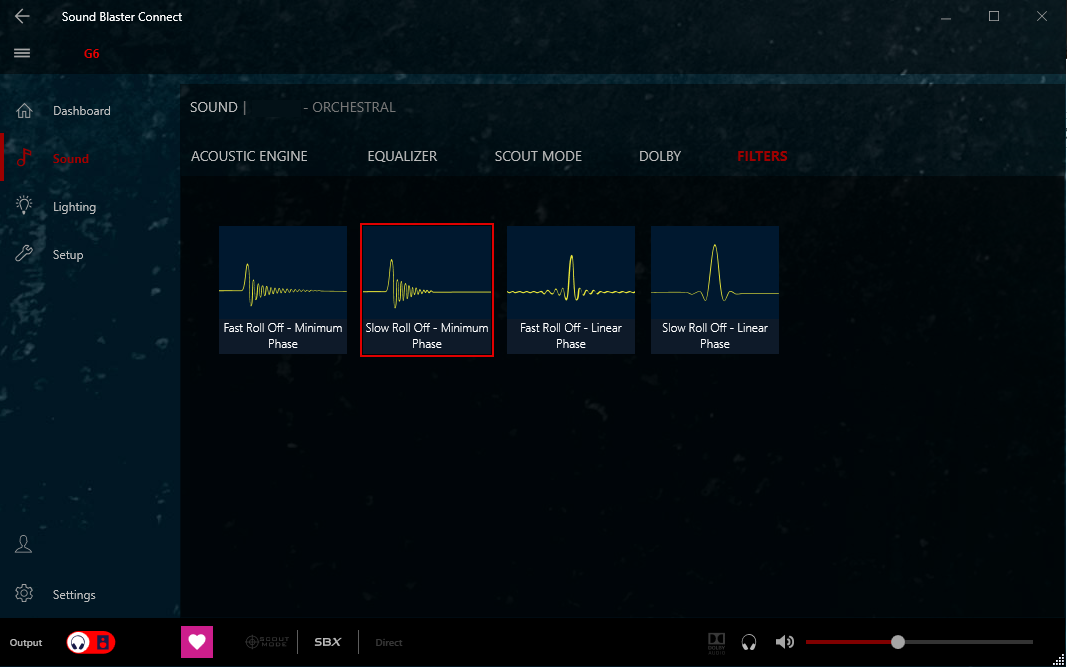The image size is (1067, 667).
Task: Select the Filters tab
Action: pyautogui.click(x=762, y=156)
